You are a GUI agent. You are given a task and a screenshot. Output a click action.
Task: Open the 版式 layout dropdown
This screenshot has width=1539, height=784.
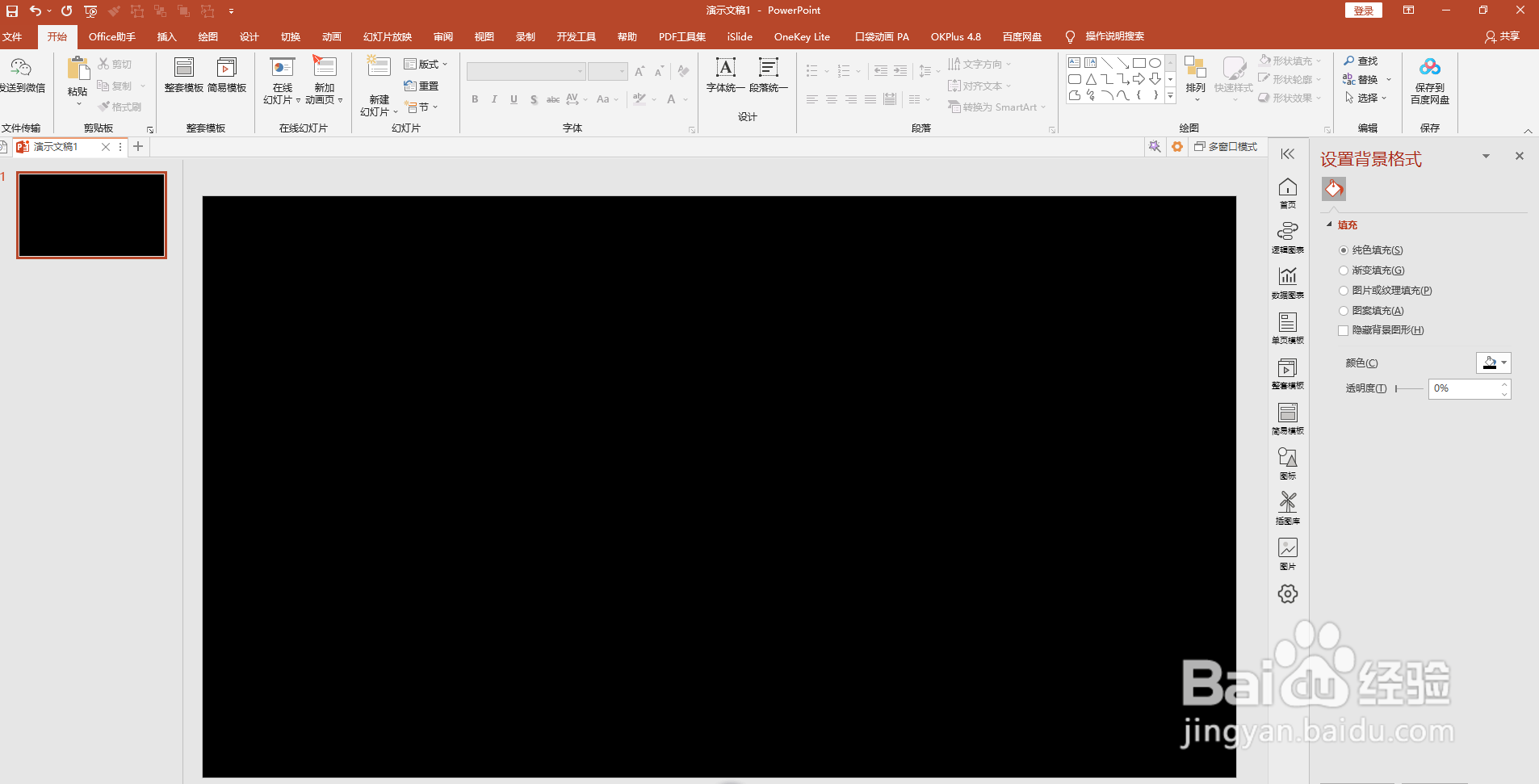pos(426,65)
